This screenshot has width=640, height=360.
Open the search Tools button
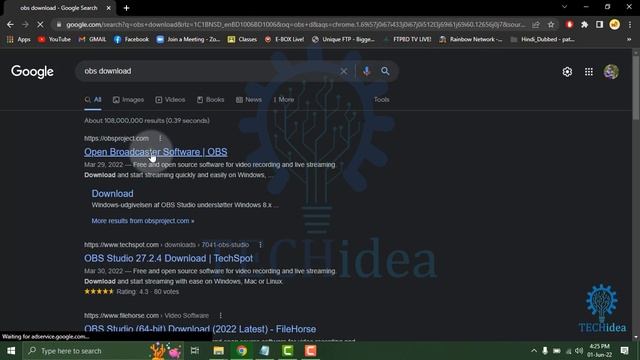(x=382, y=100)
